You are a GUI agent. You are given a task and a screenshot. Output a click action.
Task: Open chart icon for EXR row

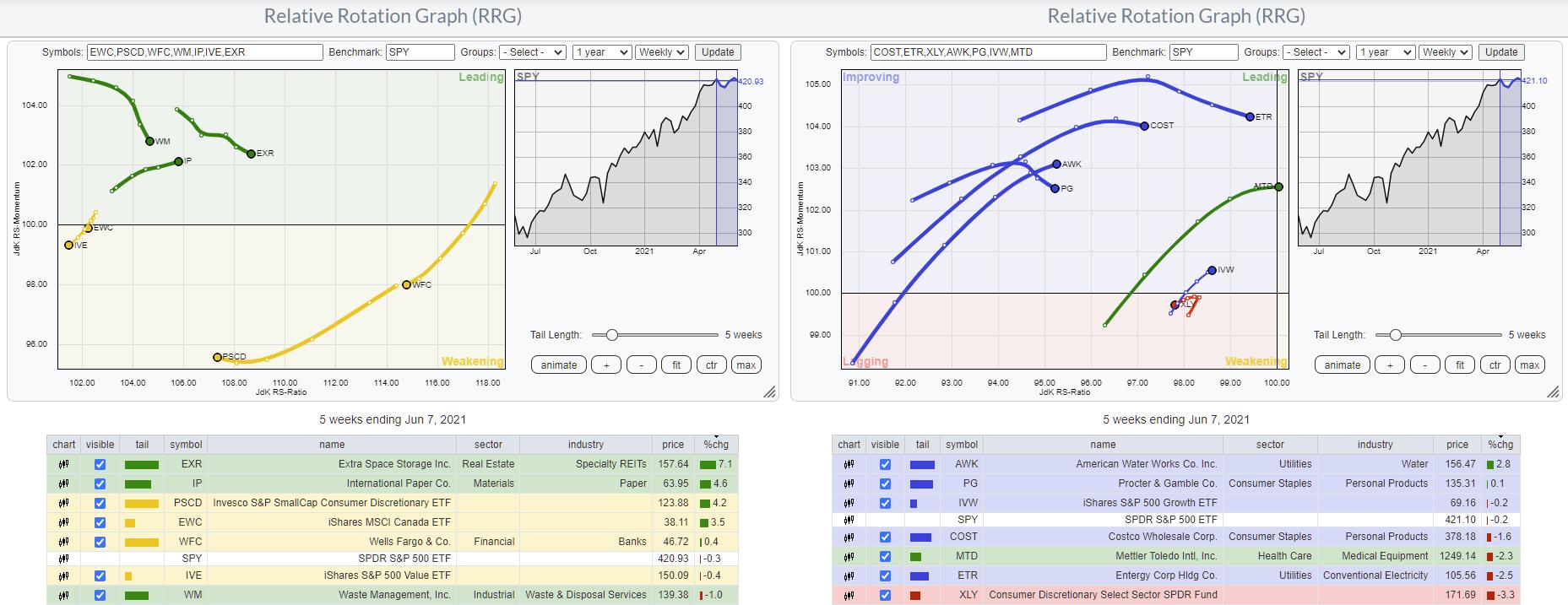[x=63, y=464]
